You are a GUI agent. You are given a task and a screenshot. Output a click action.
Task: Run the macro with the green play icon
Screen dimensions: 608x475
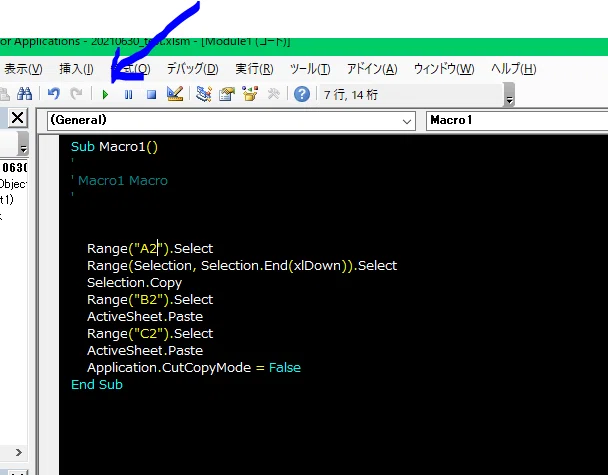click(105, 94)
